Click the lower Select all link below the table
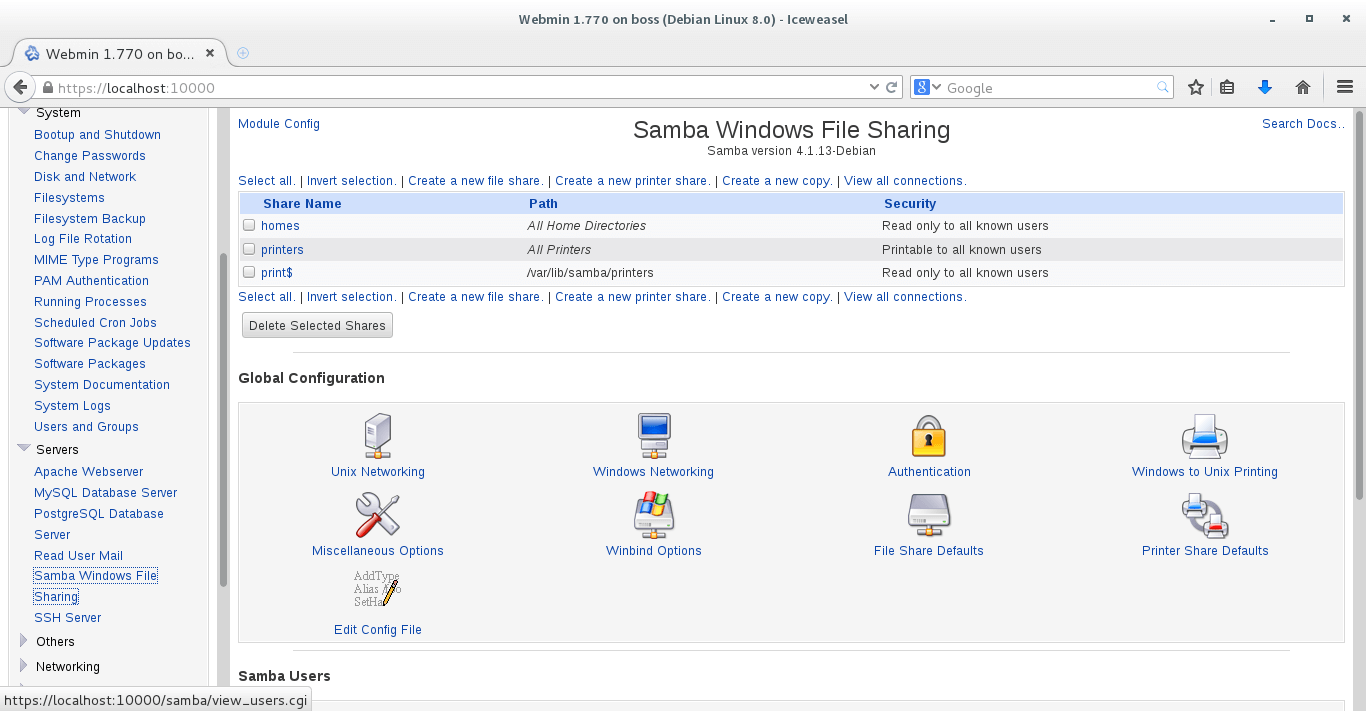Screen dimensions: 1366x711 click(266, 296)
